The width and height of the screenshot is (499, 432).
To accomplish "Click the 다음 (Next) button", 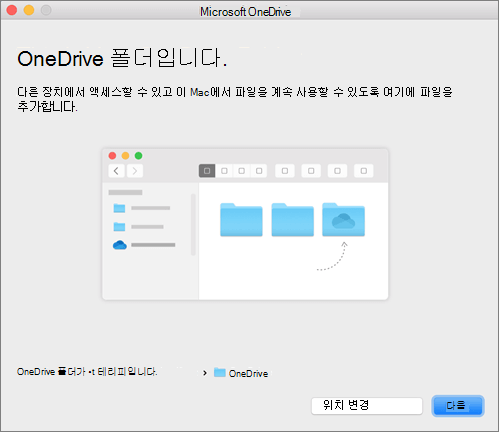I will pyautogui.click(x=458, y=406).
